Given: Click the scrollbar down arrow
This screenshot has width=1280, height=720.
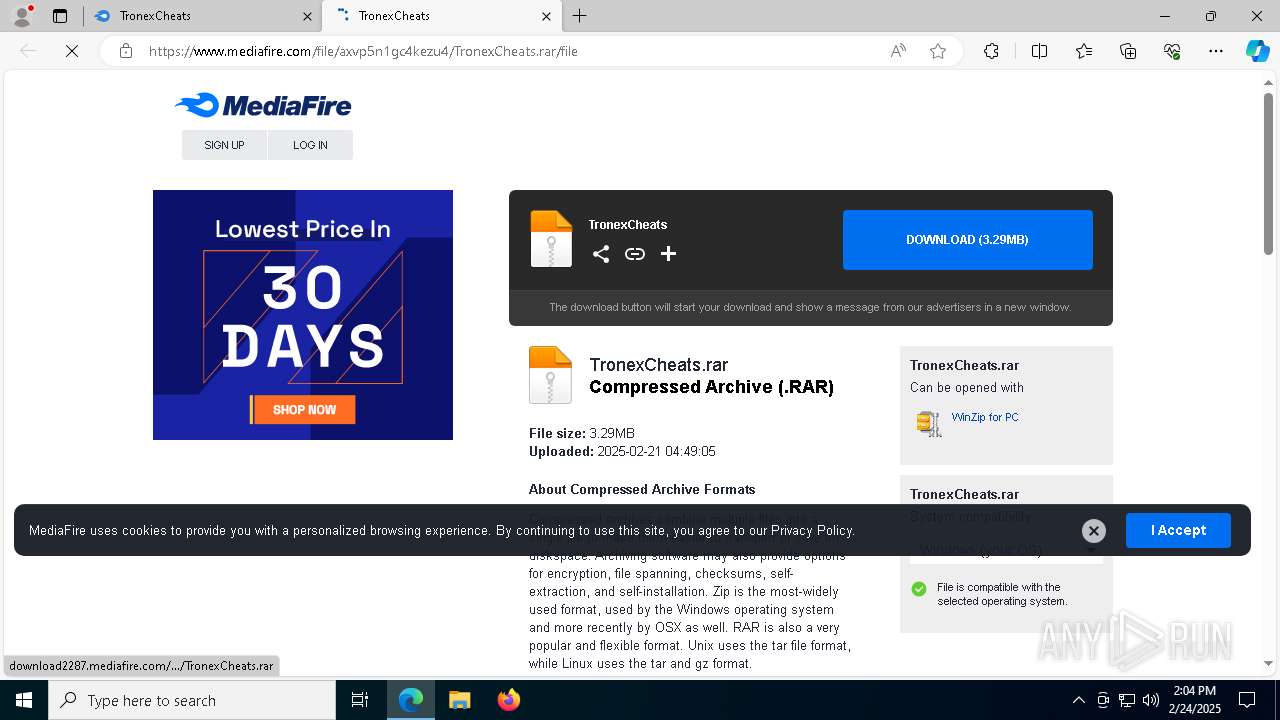Looking at the screenshot, I should 1268,663.
